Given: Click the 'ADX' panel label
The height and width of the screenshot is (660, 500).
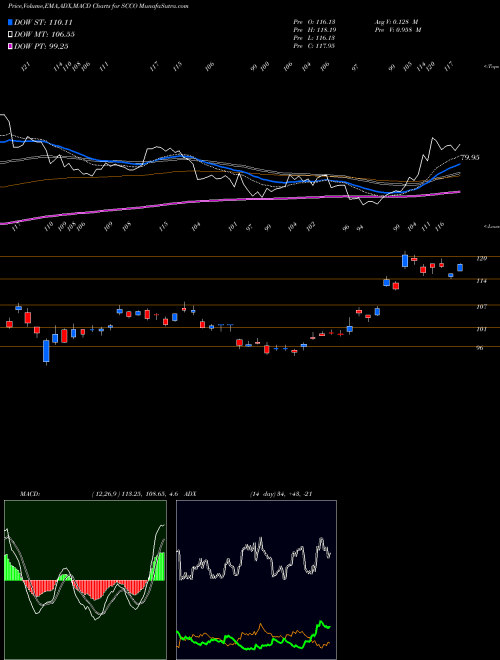Looking at the screenshot, I should point(190,494).
